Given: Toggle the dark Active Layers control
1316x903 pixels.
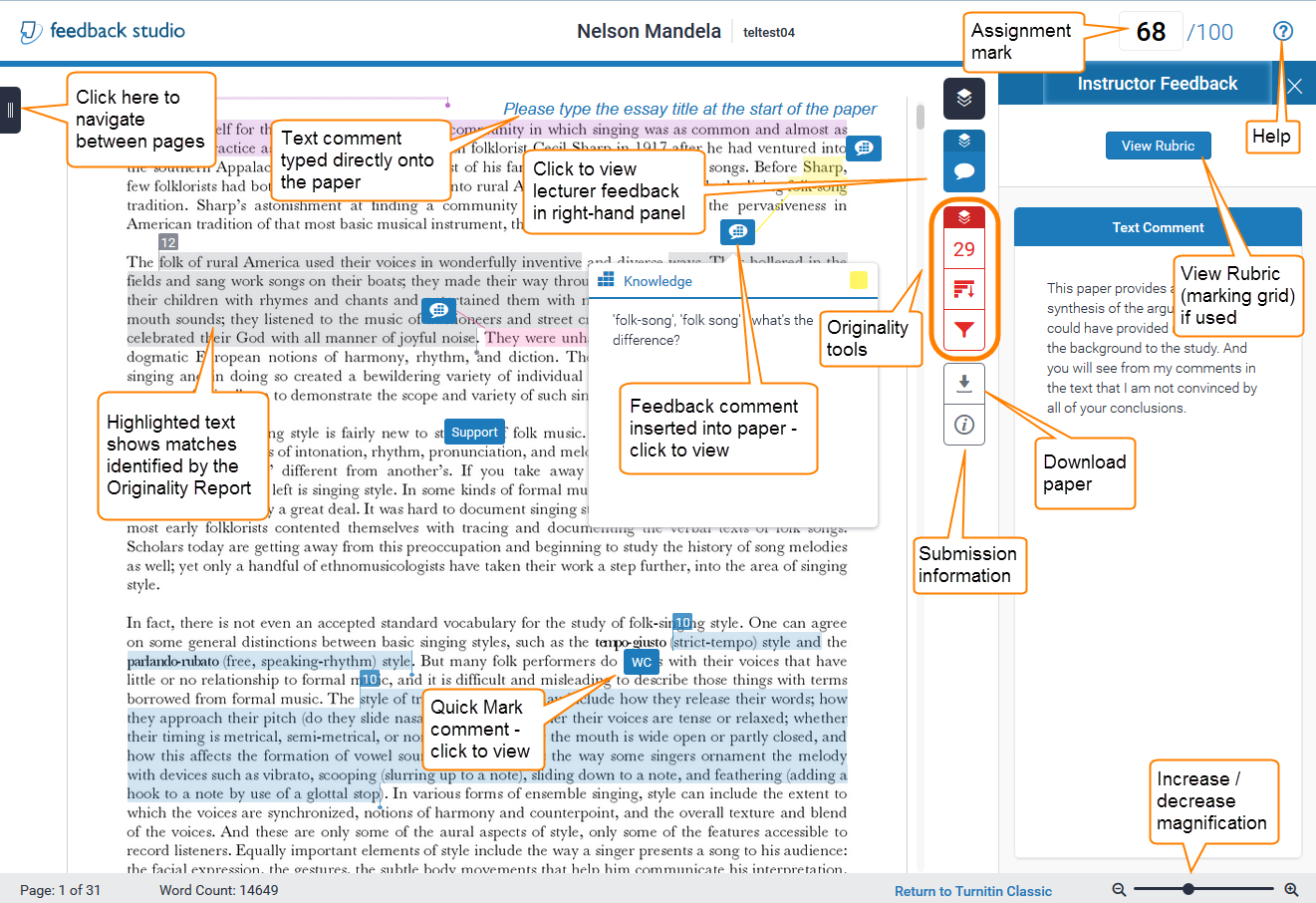Looking at the screenshot, I should (963, 99).
